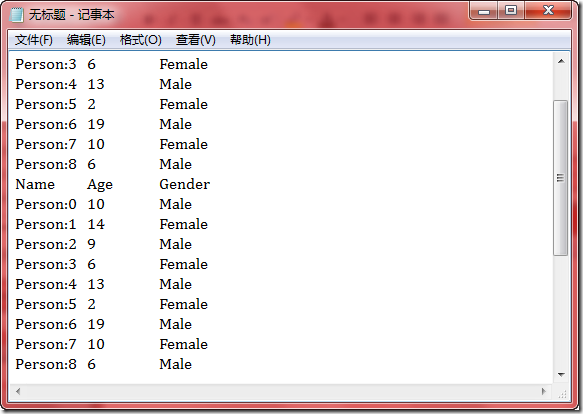This screenshot has height=414, width=583.
Task: Open the 编辑(E) menu
Action: 86,39
